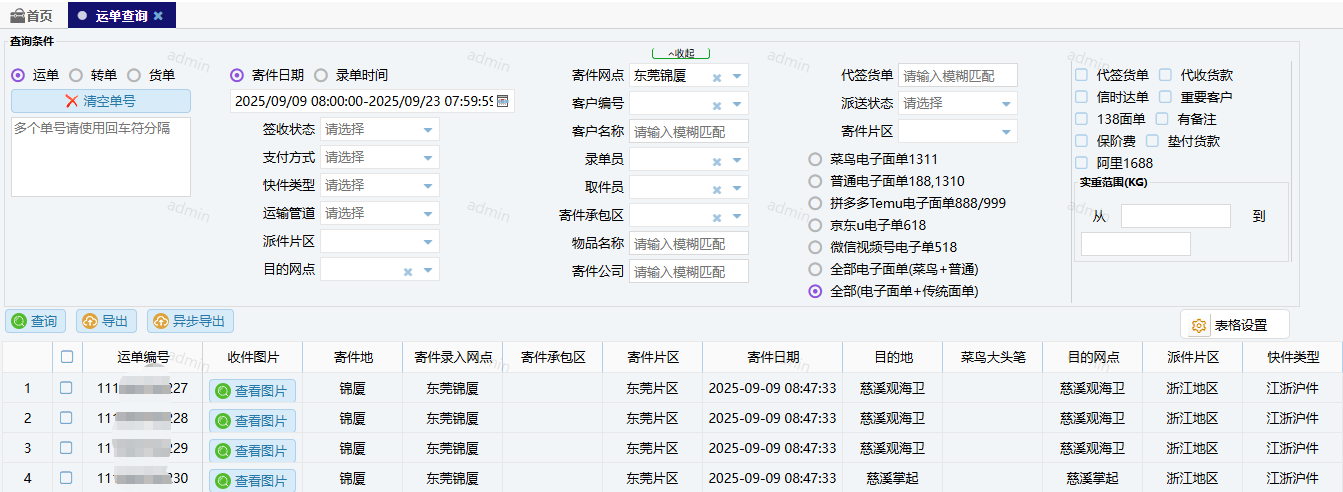Screen dimensions: 1343x492
Task: Collapse query panel with 收起 toggle
Action: (680, 53)
